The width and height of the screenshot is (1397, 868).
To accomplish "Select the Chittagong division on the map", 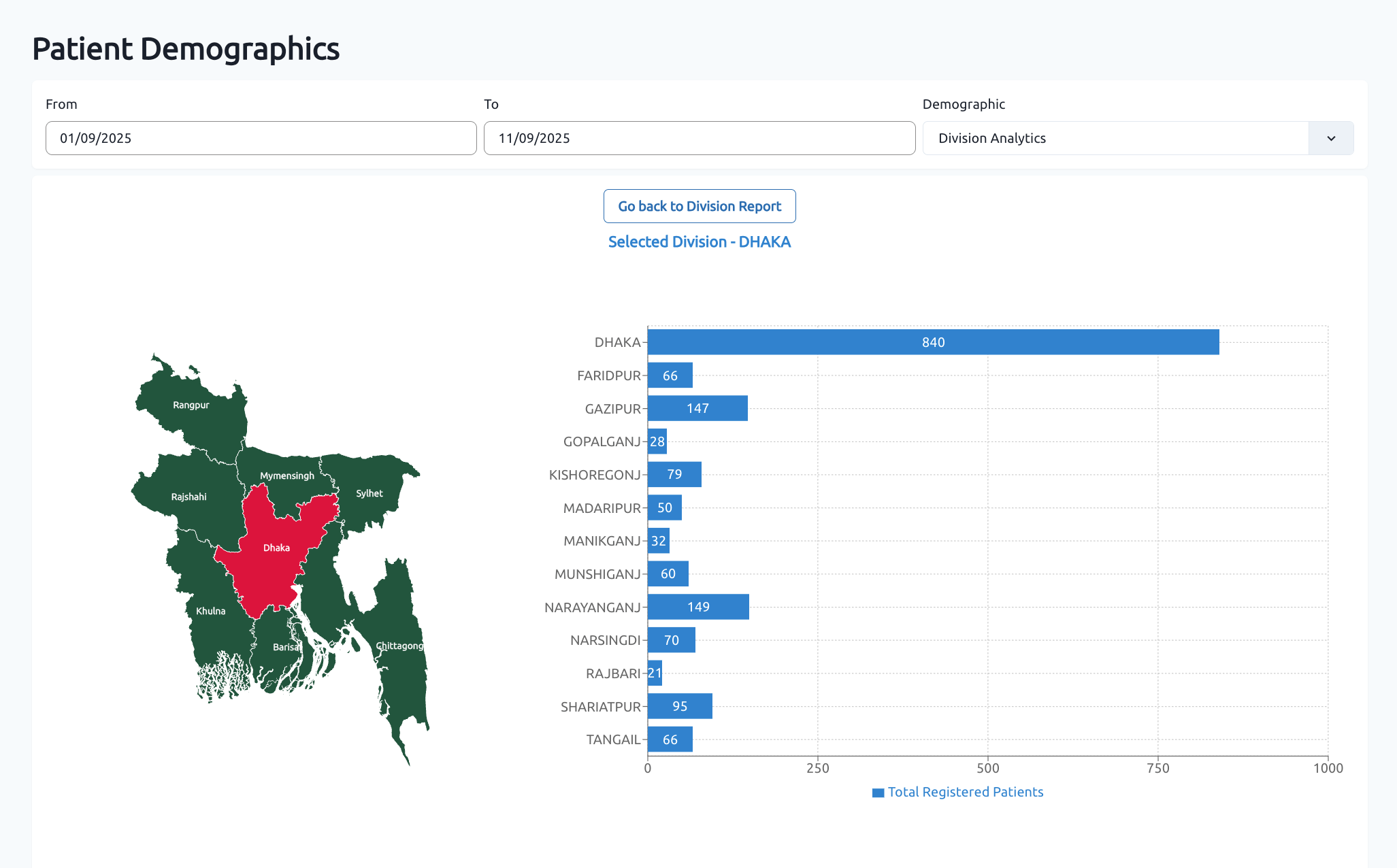I will coord(399,646).
